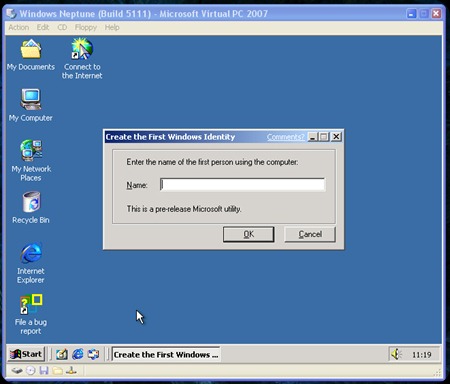
Task: Open the Start menu
Action: click(26, 354)
